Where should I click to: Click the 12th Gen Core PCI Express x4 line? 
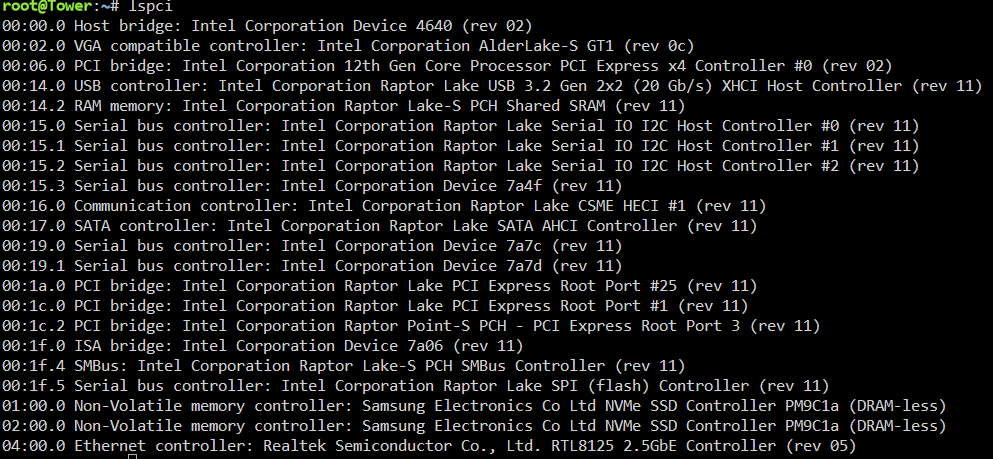coord(447,66)
